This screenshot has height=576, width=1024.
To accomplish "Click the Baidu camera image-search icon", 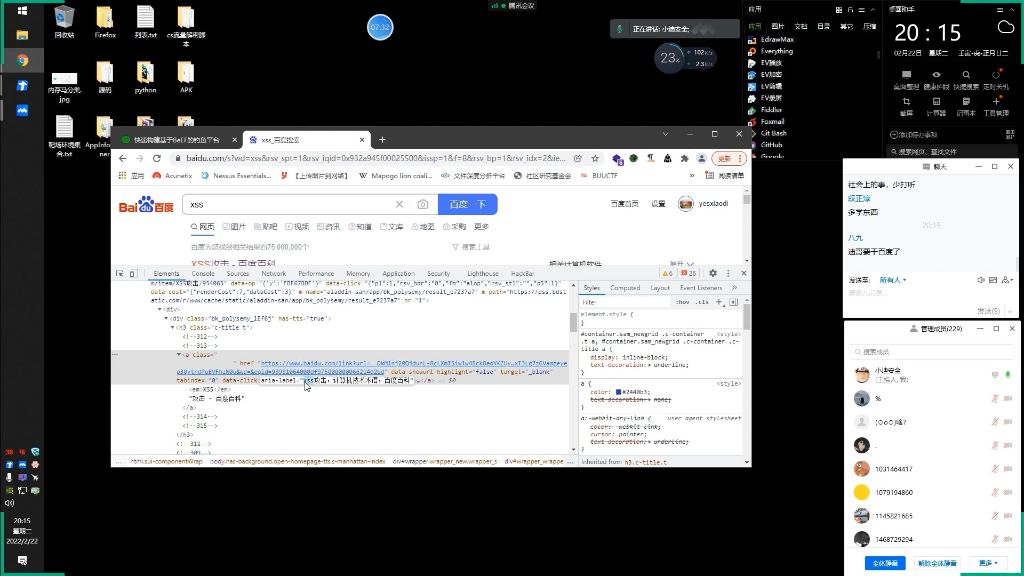I will (x=423, y=204).
